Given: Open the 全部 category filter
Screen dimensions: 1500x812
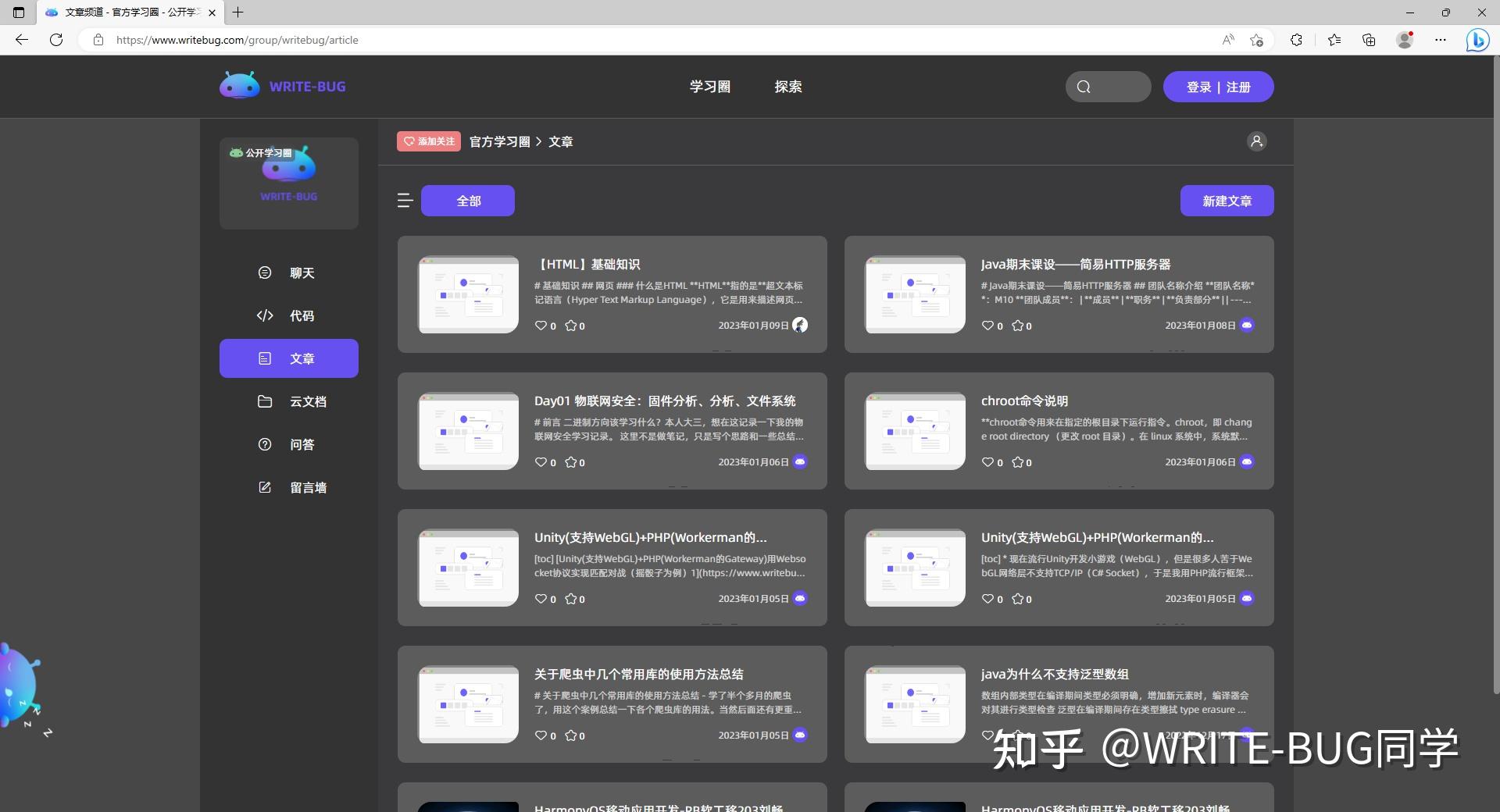Looking at the screenshot, I should 467,201.
